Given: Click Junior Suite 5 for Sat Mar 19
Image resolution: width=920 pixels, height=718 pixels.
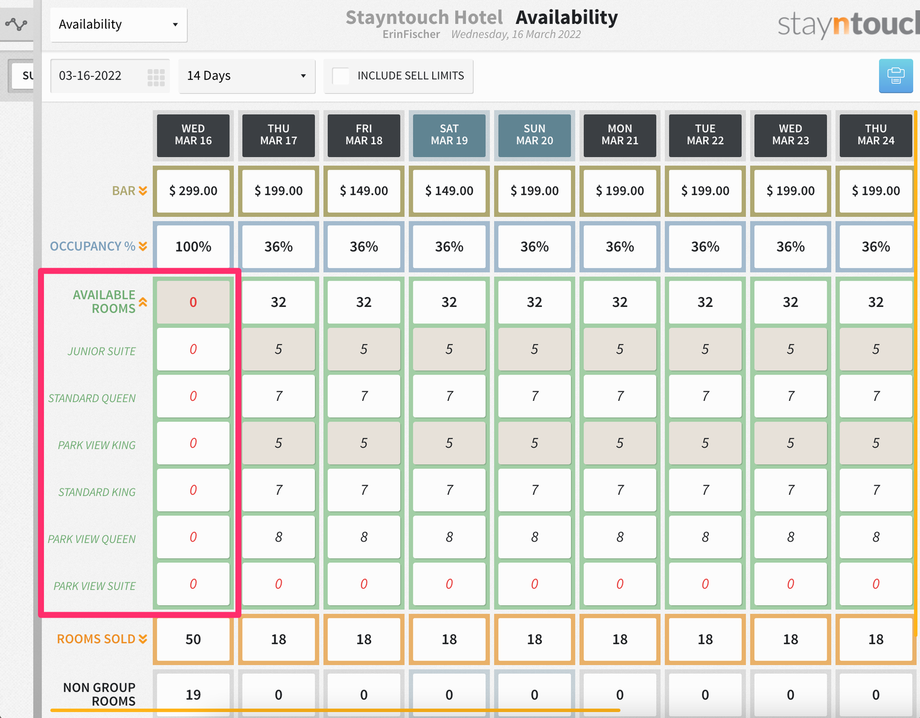Looking at the screenshot, I should pos(449,350).
